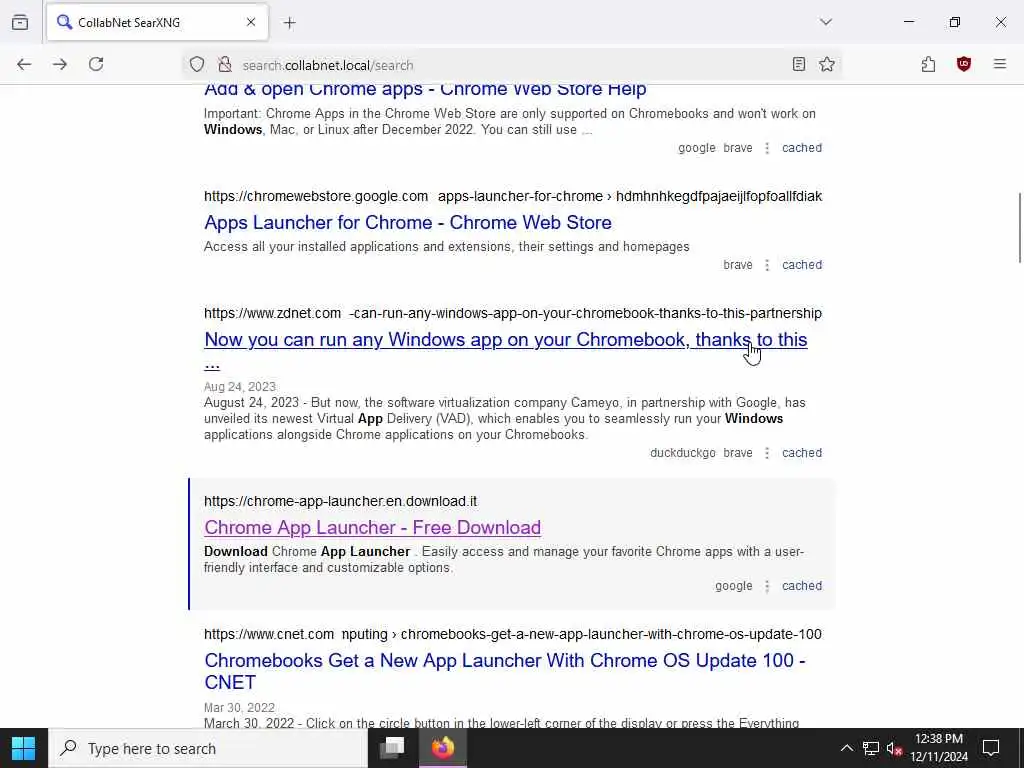Click the Firefox taskbar icon
Image resolution: width=1024 pixels, height=768 pixels.
click(x=442, y=748)
